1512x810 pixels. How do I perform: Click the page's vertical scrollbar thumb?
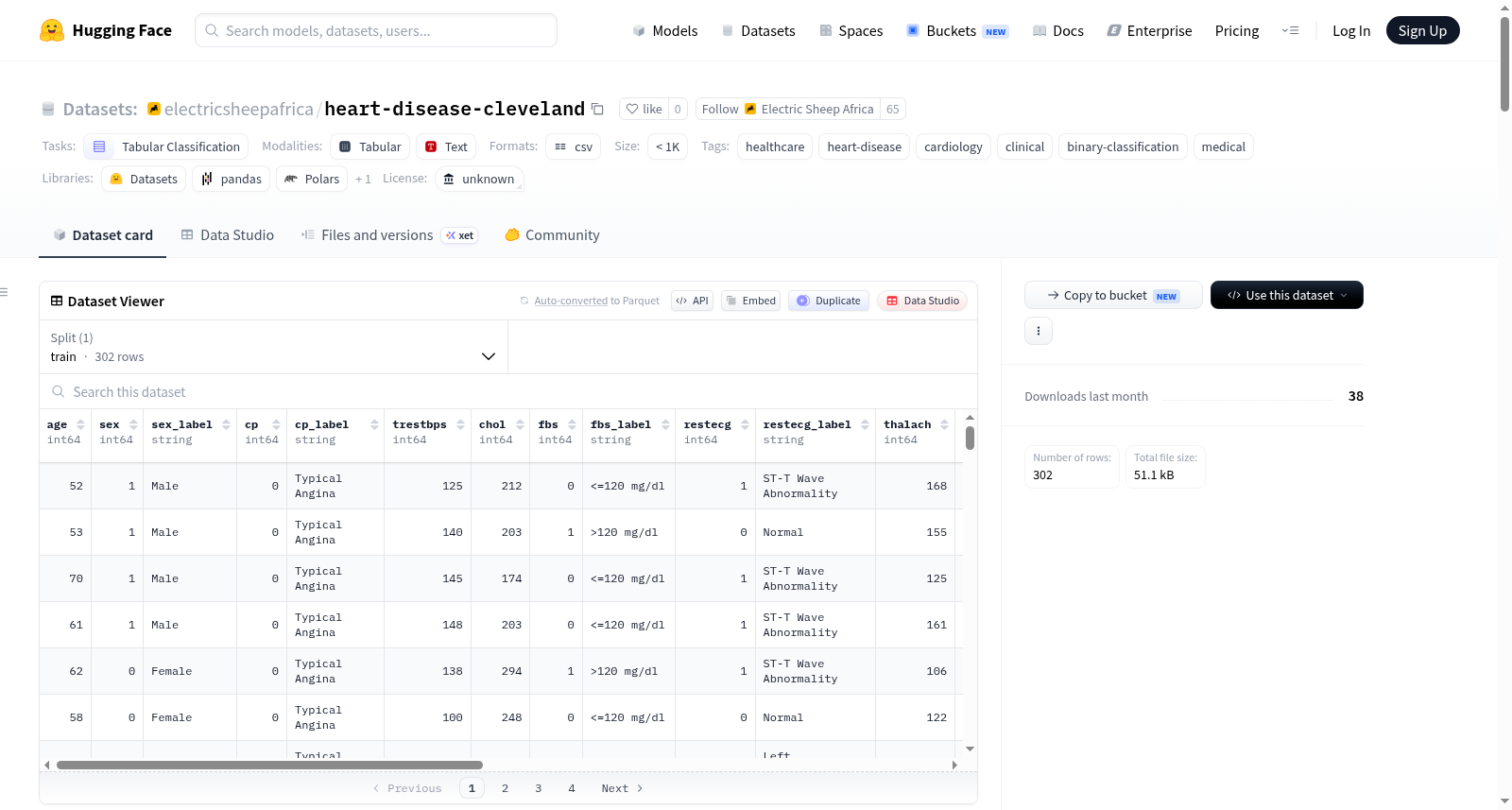tap(1505, 63)
